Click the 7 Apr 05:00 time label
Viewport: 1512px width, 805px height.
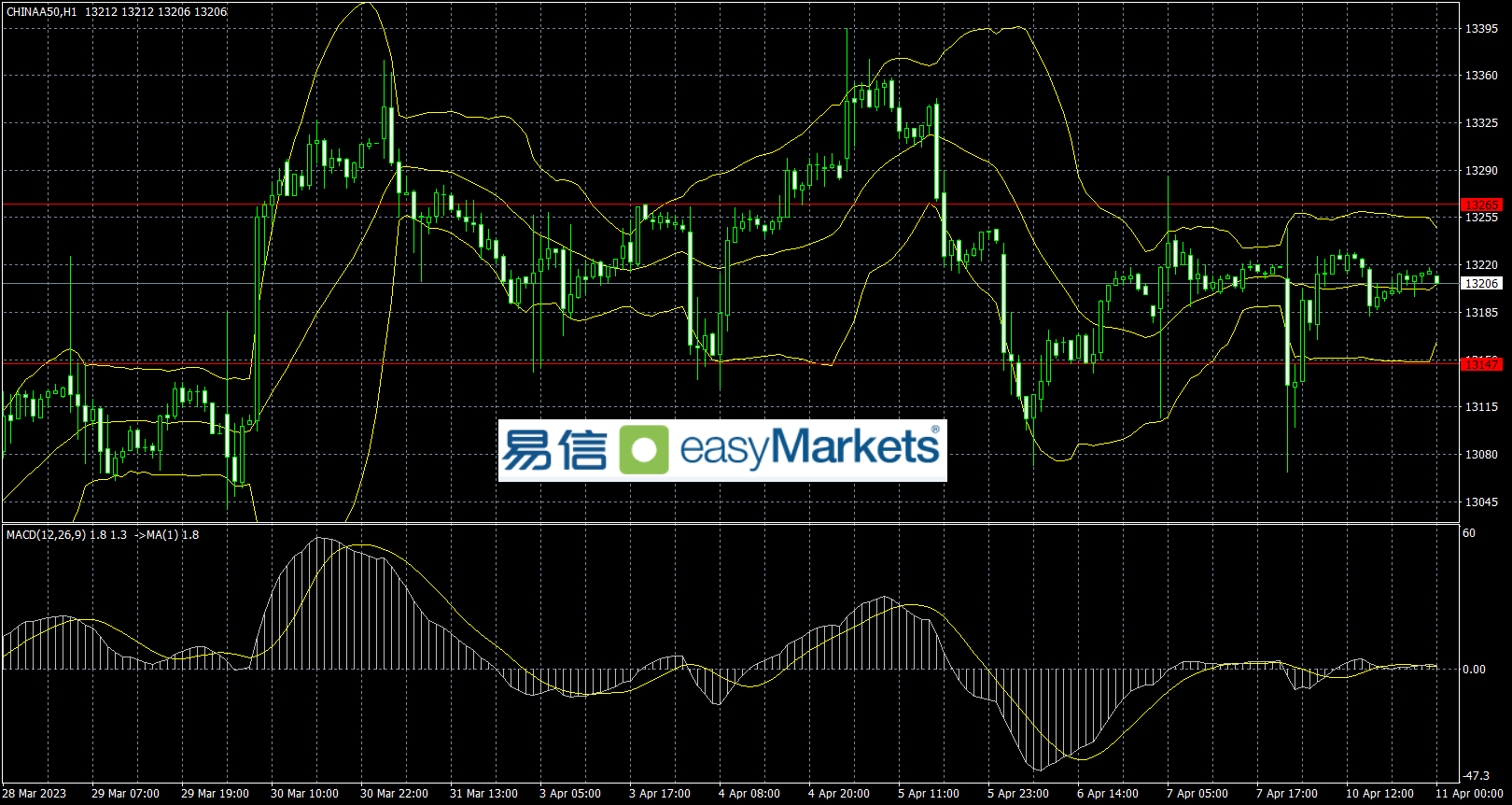coord(1197,794)
